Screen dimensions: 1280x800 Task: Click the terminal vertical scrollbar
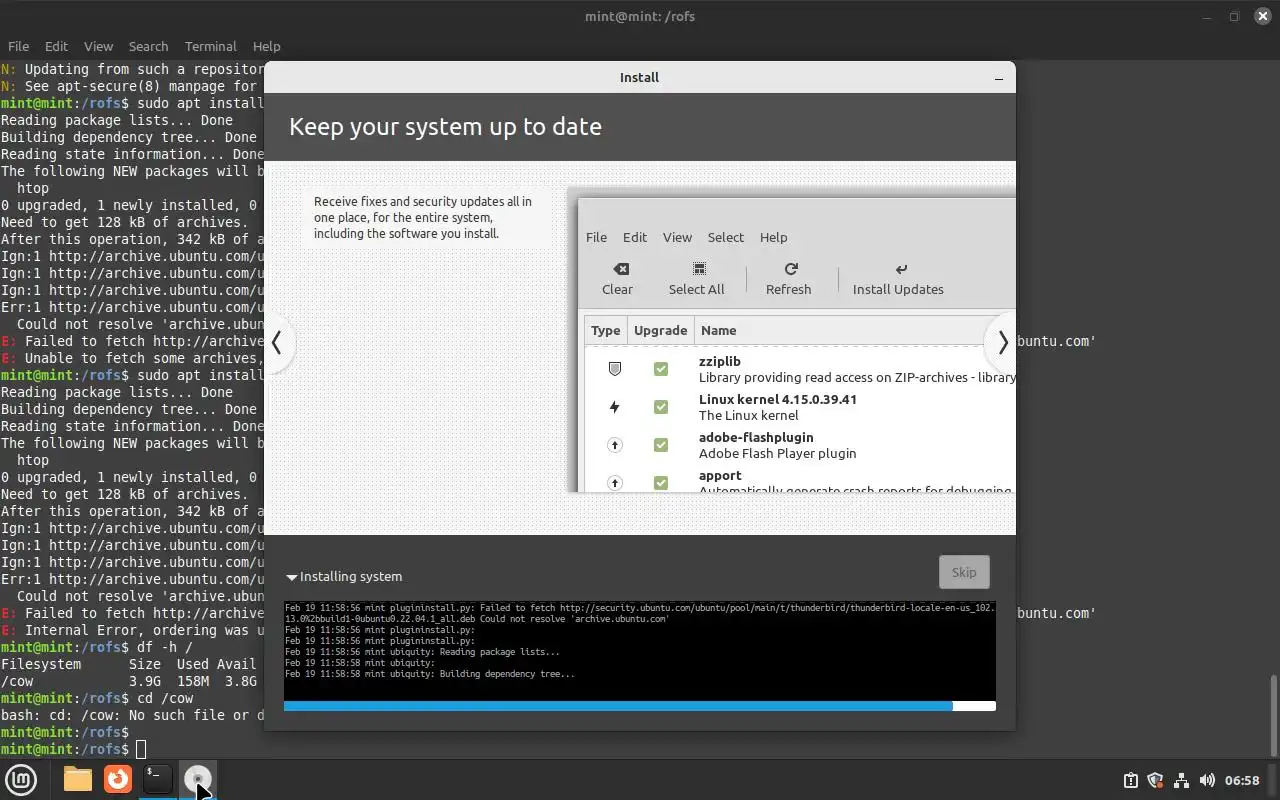1273,715
